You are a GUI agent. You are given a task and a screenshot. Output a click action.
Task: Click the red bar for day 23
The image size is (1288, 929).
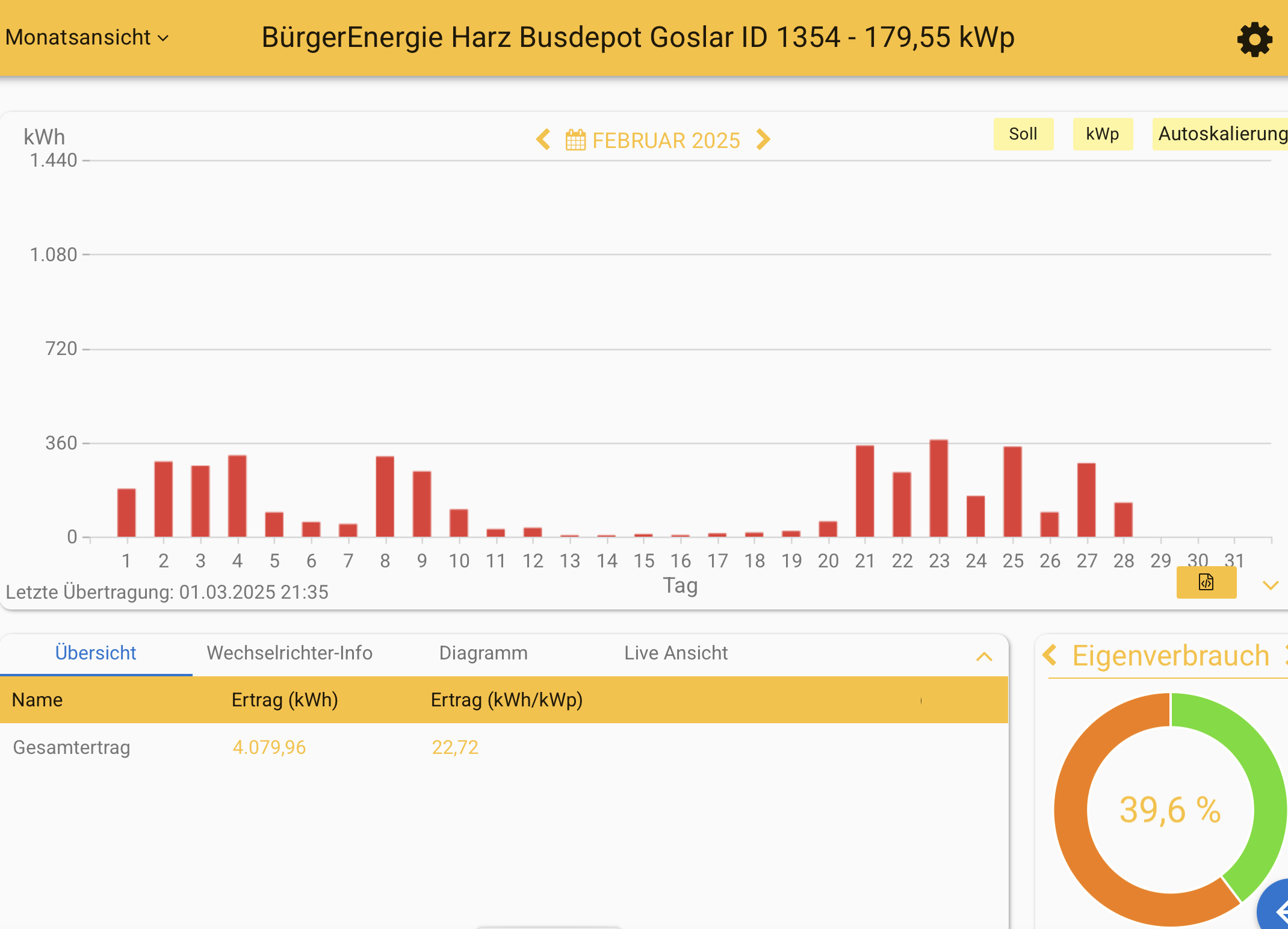tap(938, 488)
